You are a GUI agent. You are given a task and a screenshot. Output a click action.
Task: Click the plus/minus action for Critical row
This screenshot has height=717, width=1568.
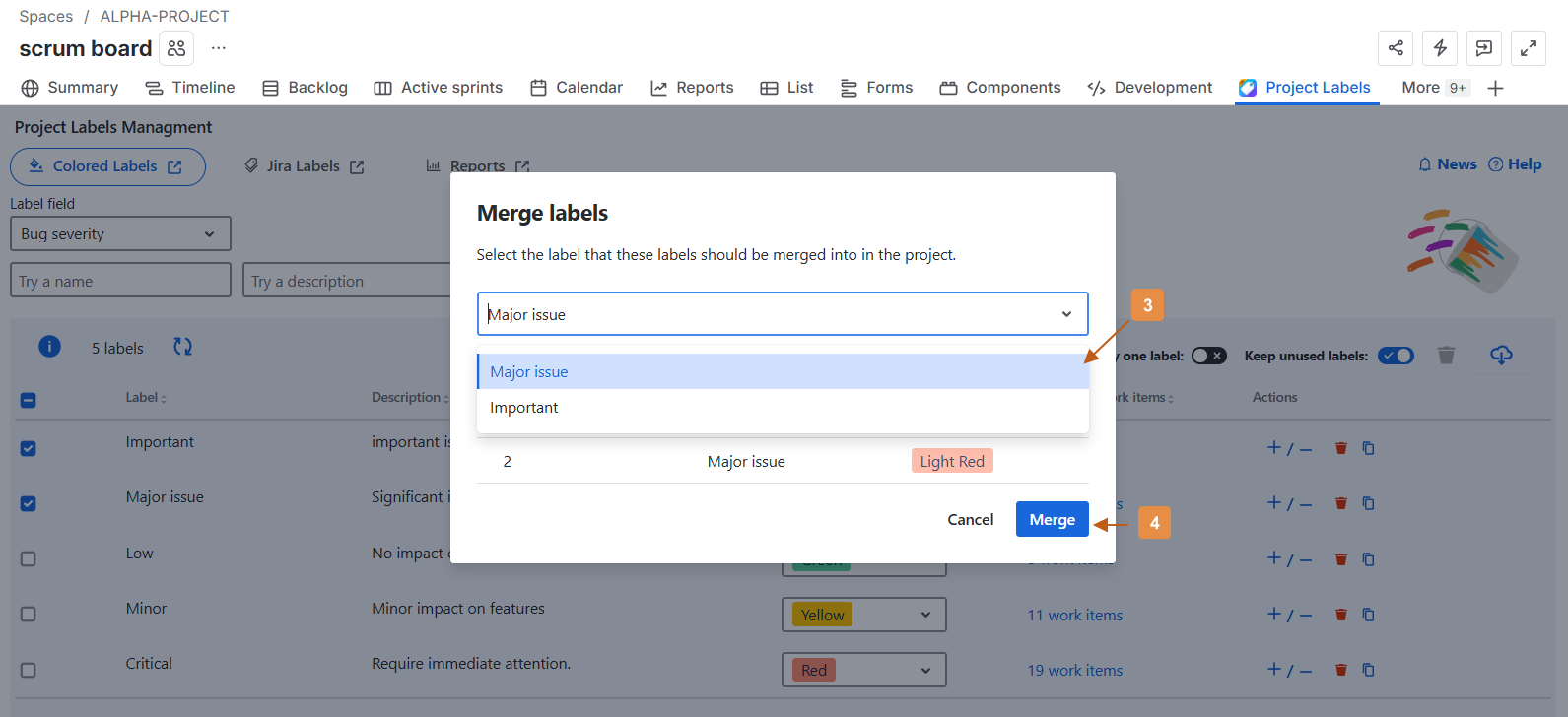(x=1289, y=670)
